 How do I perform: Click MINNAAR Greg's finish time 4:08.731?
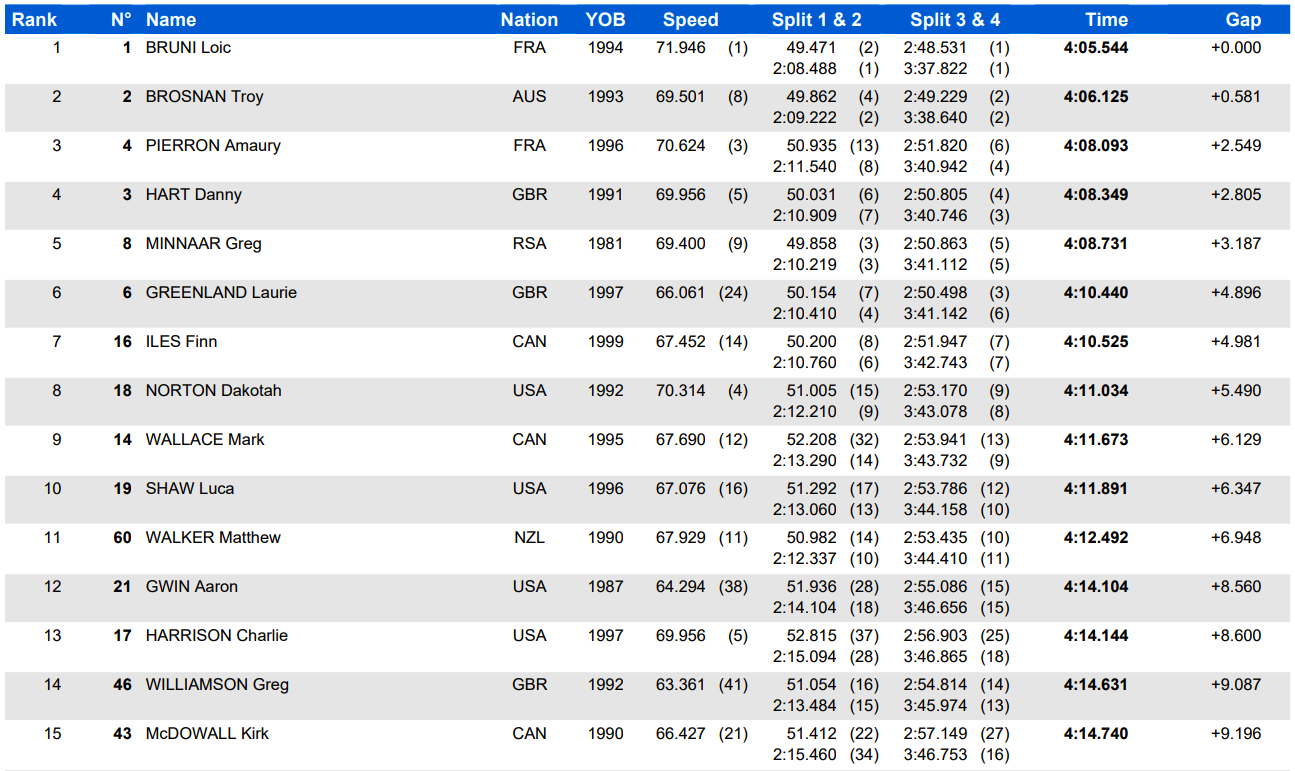point(1096,244)
